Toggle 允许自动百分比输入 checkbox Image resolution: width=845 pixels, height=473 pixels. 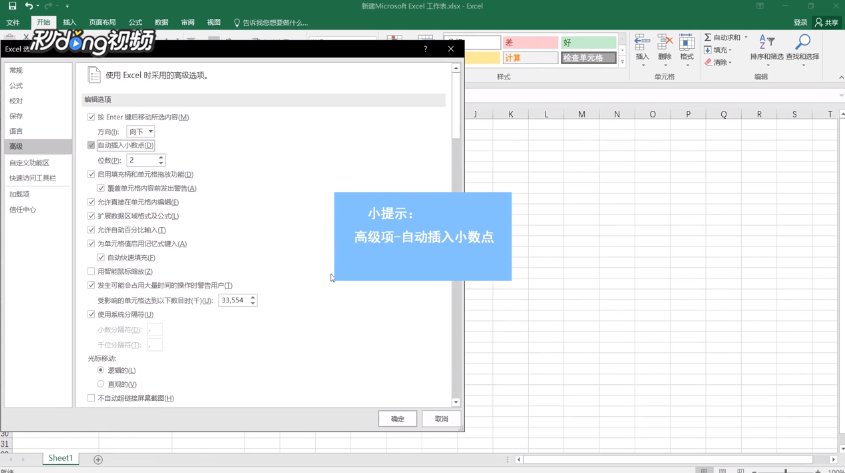(91, 229)
